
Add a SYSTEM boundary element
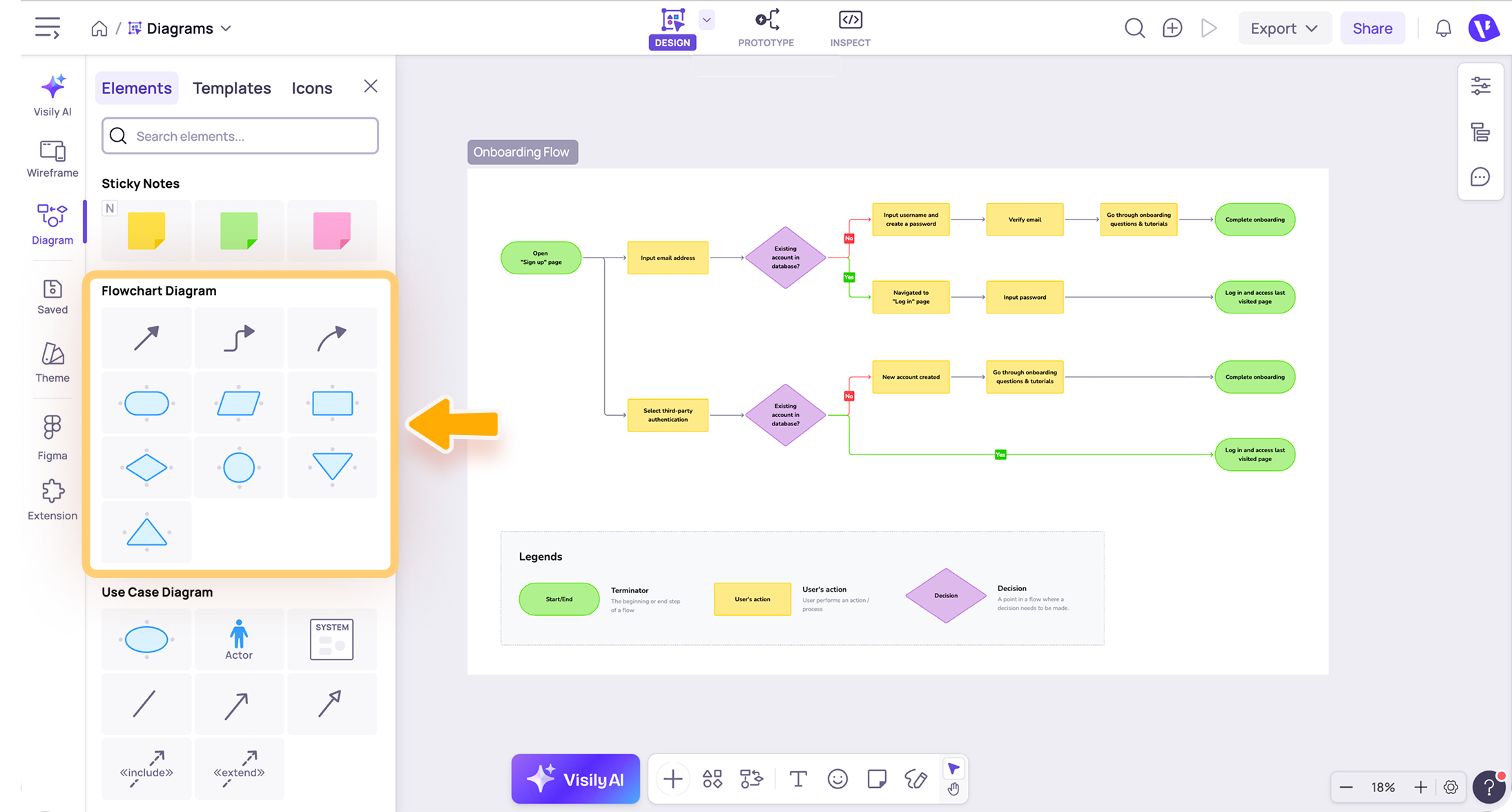click(x=331, y=639)
